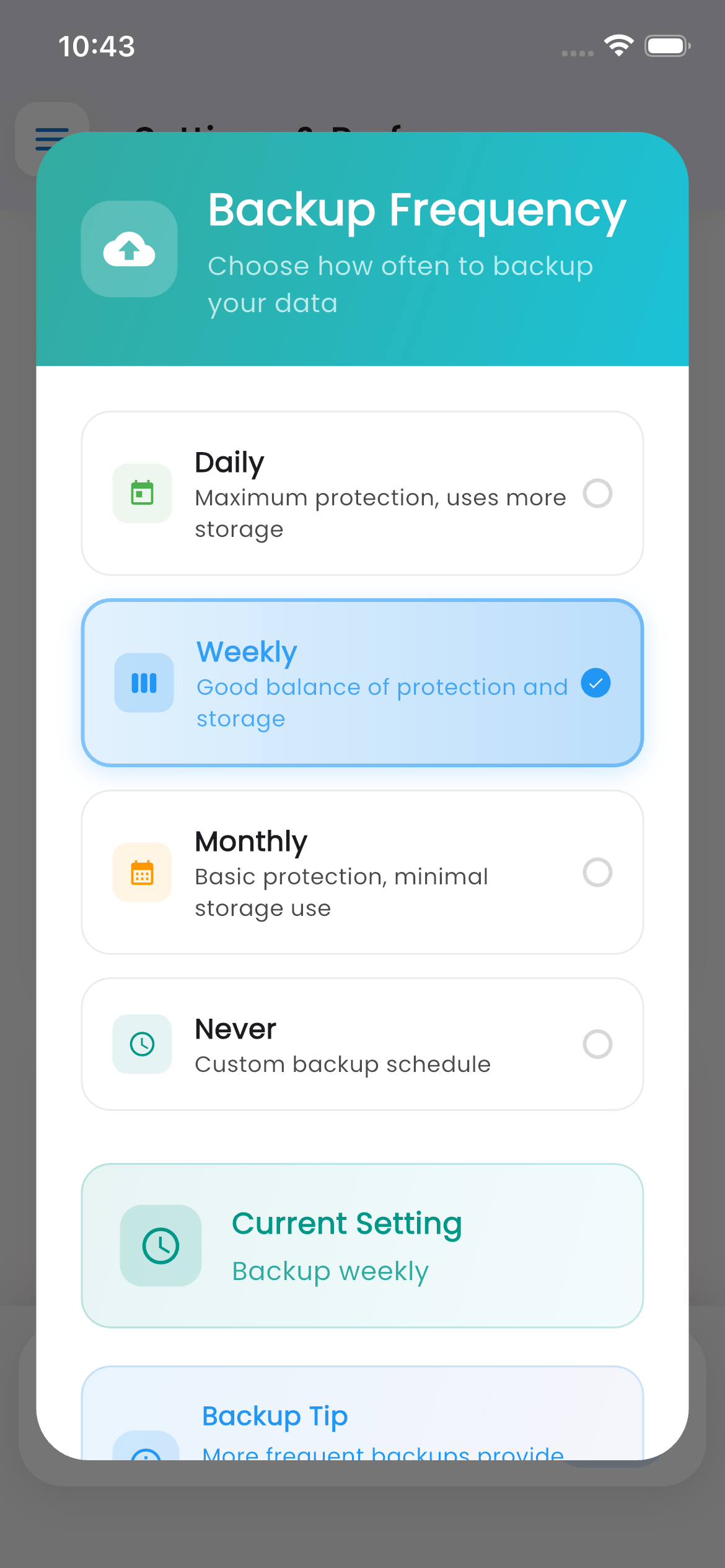The width and height of the screenshot is (725, 1568).
Task: Click the blue bar chart icon beside Weekly
Action: 143,683
